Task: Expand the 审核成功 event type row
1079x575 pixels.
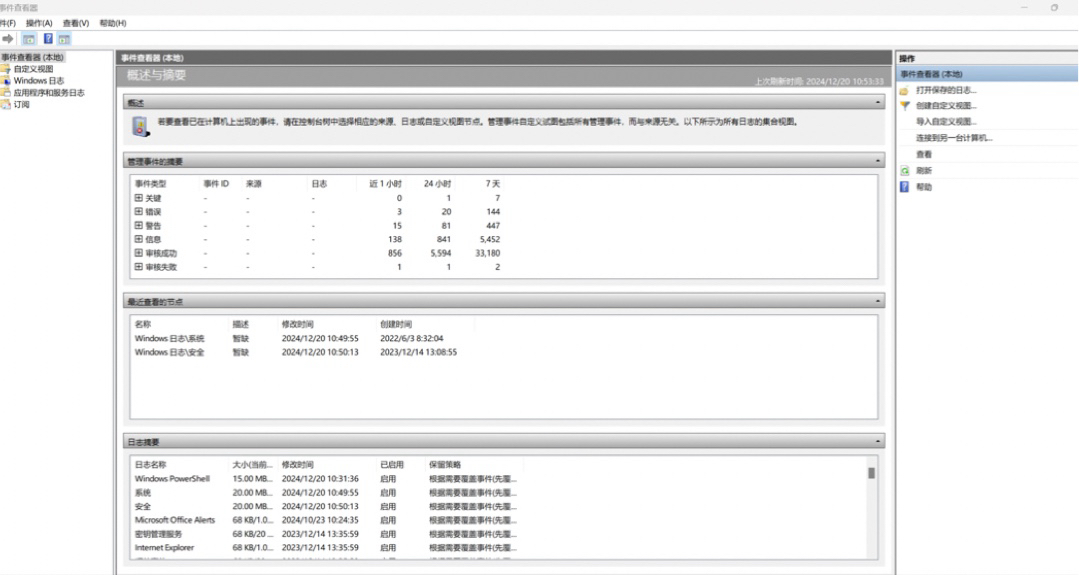Action: click(139, 253)
